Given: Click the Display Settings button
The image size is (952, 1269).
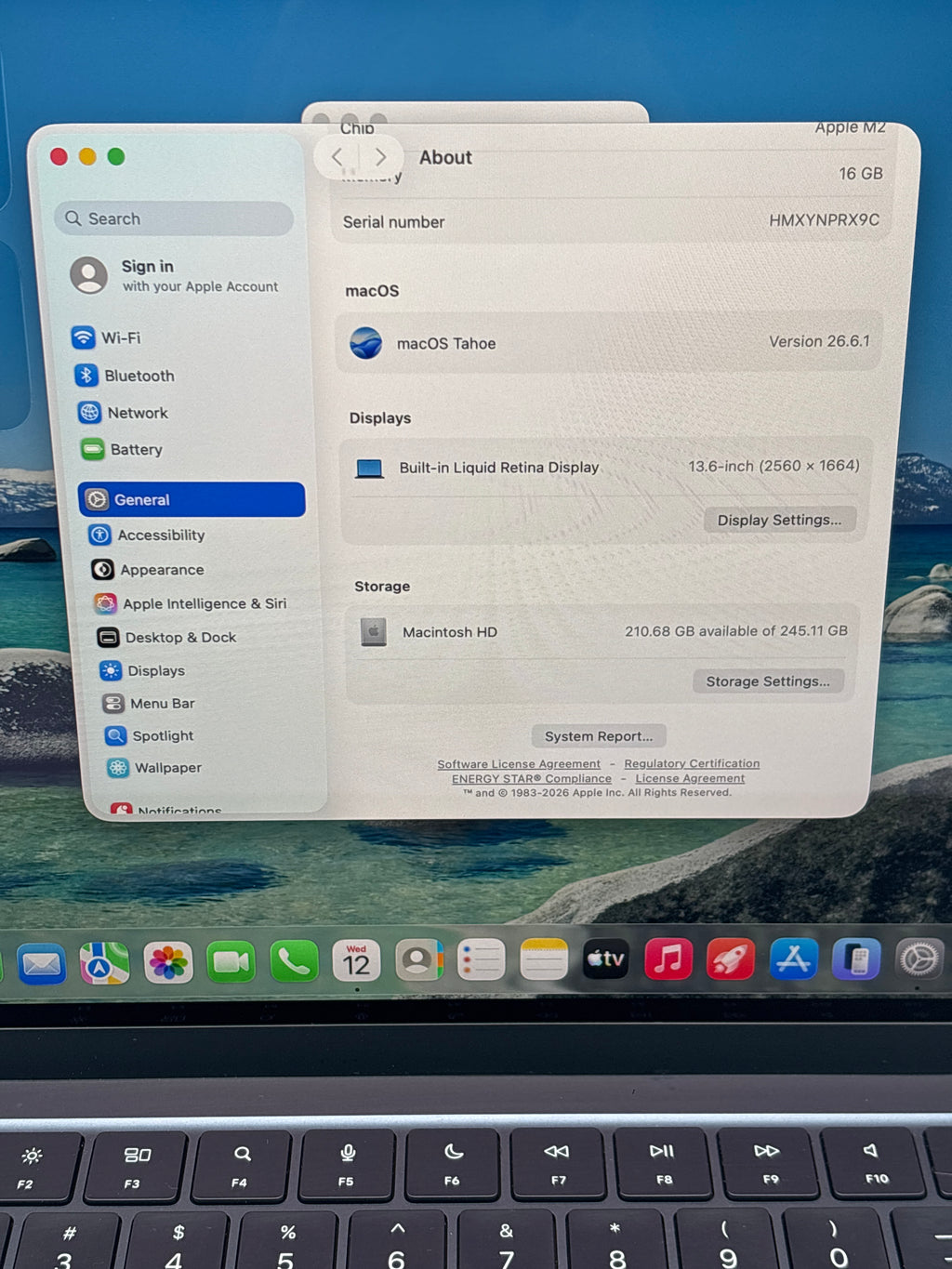Looking at the screenshot, I should [x=779, y=520].
